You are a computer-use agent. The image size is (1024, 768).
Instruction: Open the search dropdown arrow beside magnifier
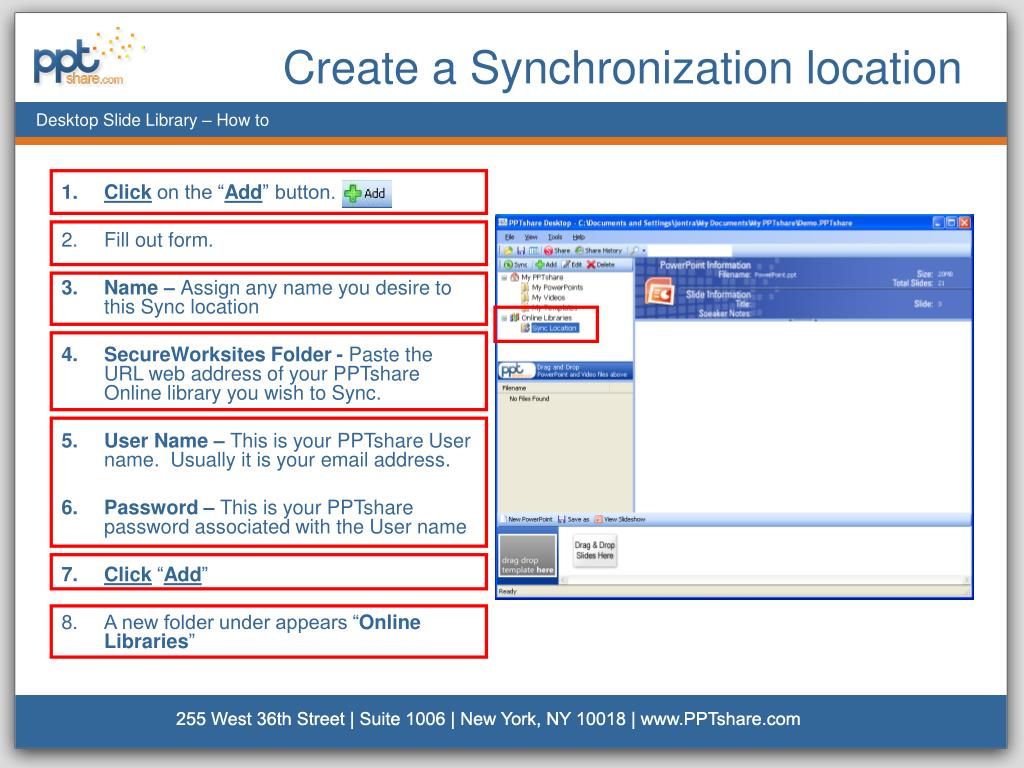(x=644, y=251)
